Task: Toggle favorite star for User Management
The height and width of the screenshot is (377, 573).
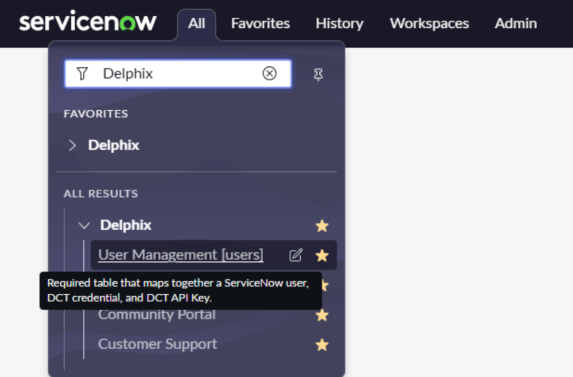Action: click(x=322, y=255)
